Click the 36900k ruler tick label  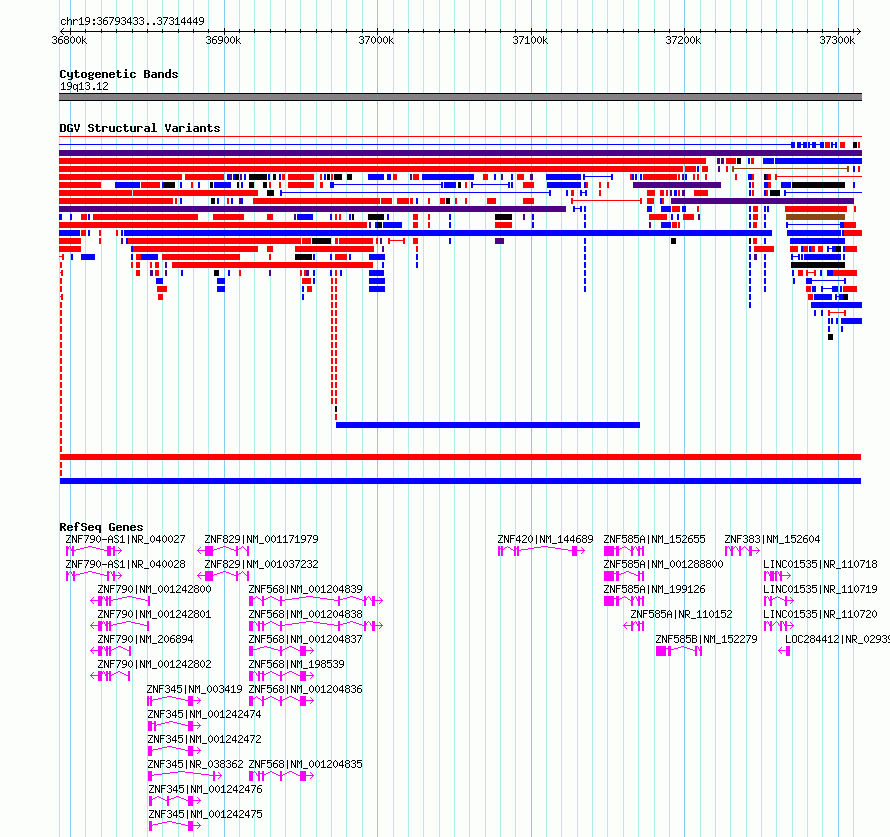(223, 40)
